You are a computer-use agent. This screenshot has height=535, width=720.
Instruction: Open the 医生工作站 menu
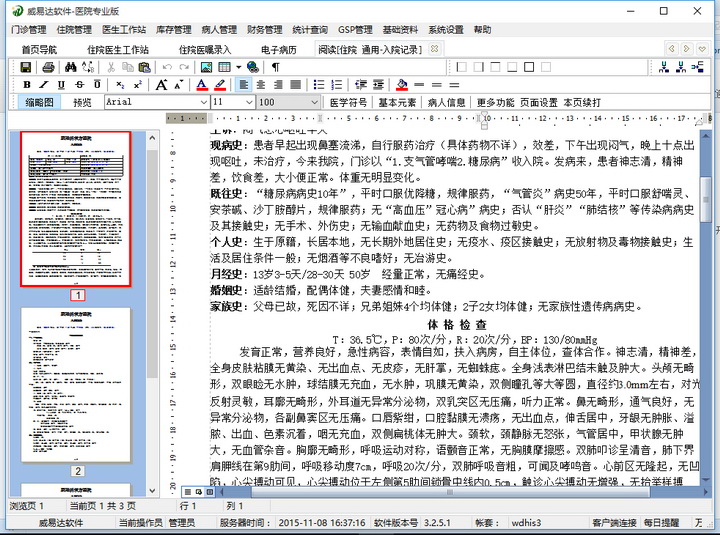coord(124,30)
